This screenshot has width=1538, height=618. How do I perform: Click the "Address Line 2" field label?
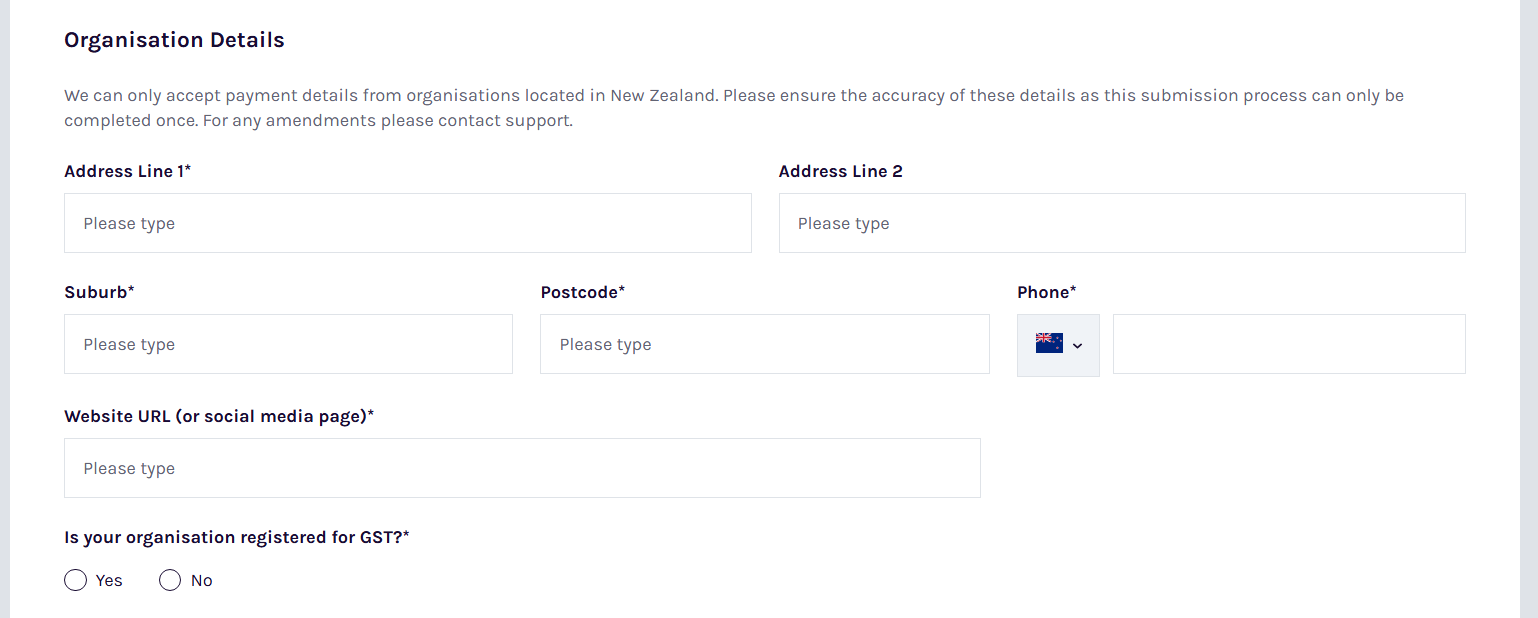(841, 171)
